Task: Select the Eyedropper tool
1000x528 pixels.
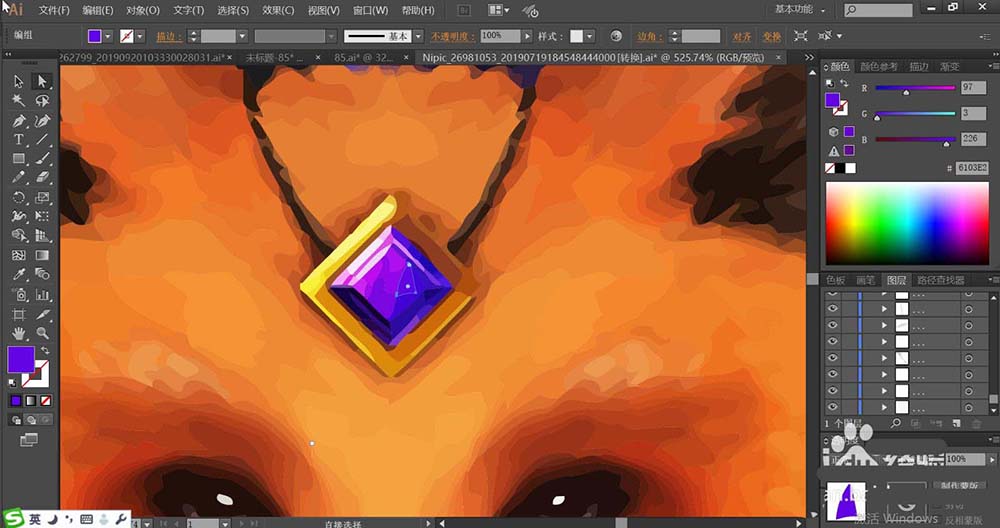Action: click(18, 275)
